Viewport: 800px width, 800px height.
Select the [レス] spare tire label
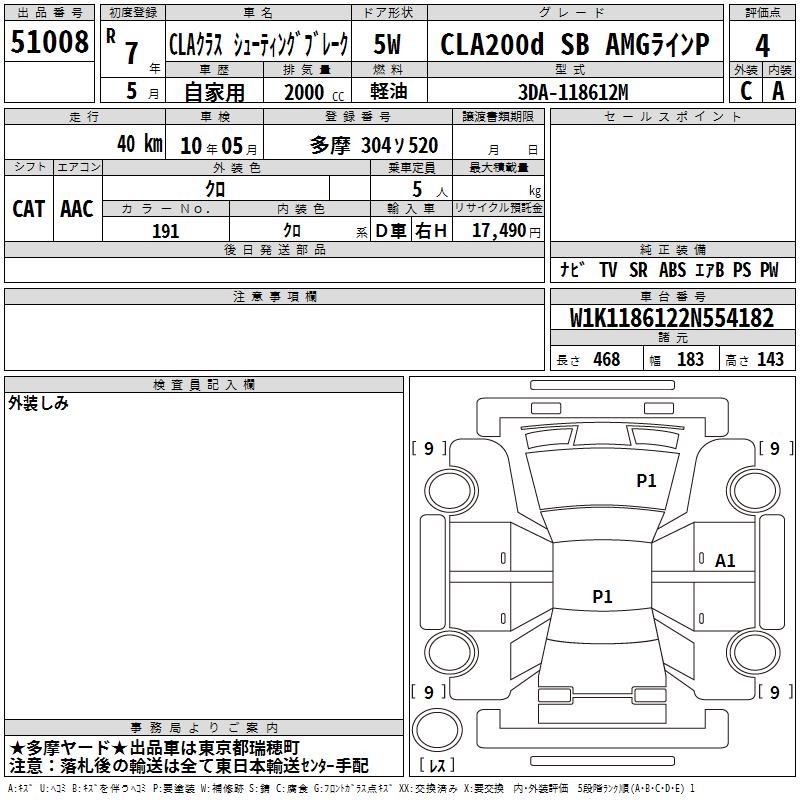[437, 765]
